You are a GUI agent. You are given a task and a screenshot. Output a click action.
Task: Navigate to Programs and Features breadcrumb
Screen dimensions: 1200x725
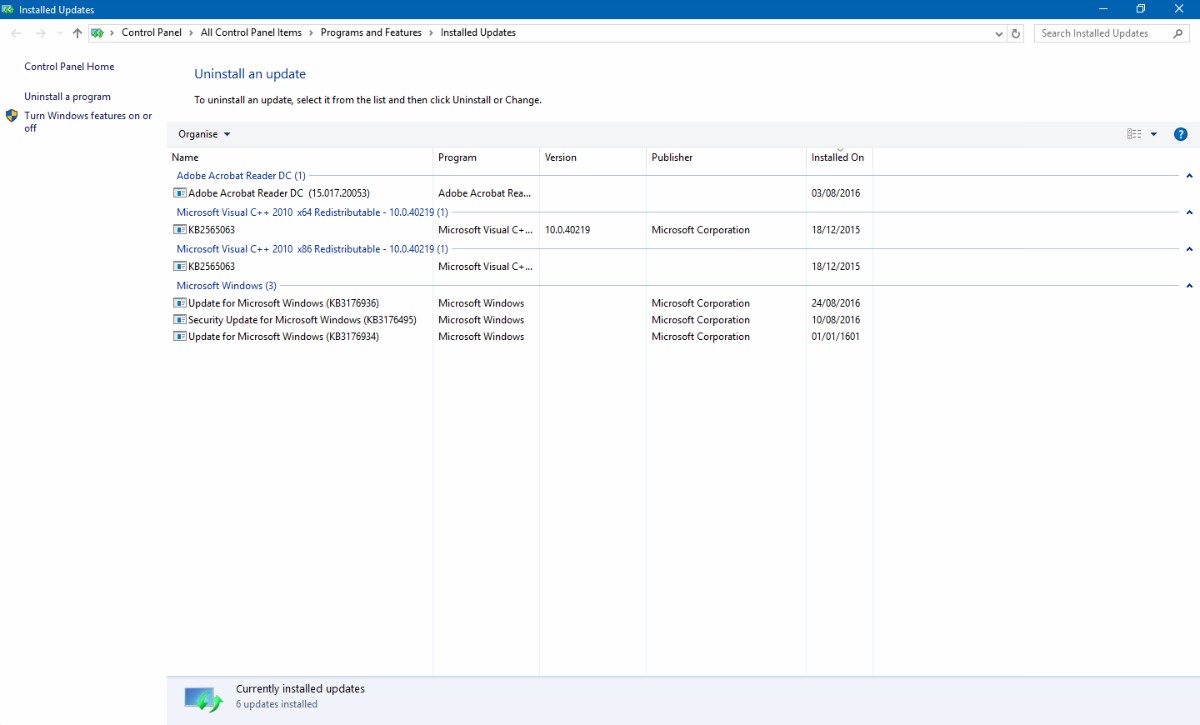pos(371,33)
